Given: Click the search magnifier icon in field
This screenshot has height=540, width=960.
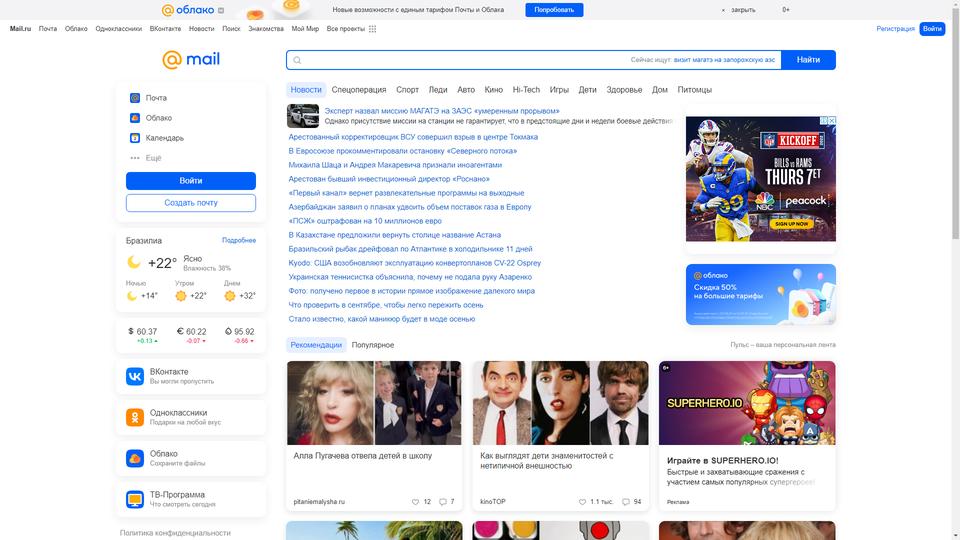Looking at the screenshot, I should point(297,60).
